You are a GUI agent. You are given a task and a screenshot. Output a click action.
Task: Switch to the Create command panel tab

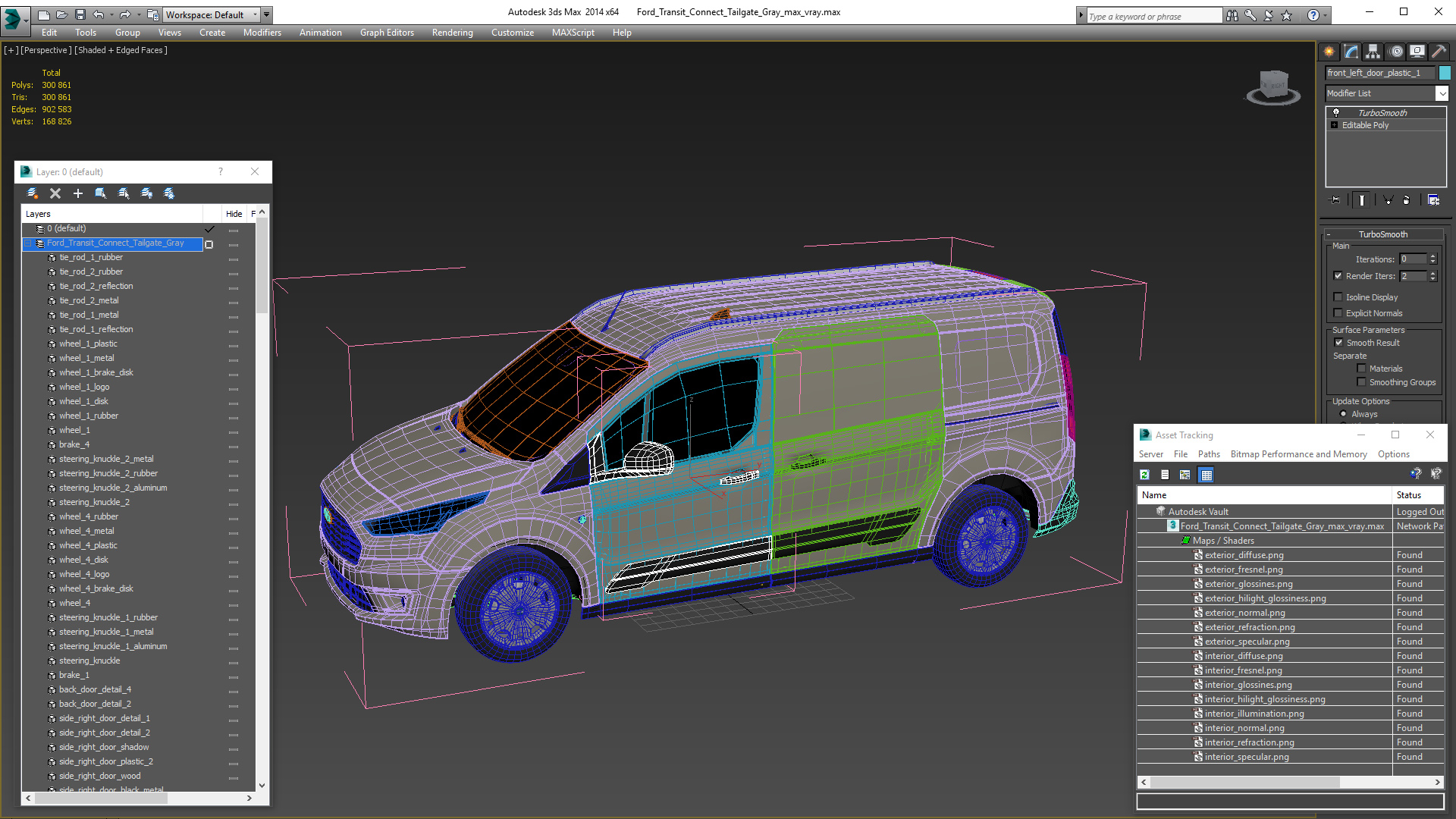coord(1329,52)
